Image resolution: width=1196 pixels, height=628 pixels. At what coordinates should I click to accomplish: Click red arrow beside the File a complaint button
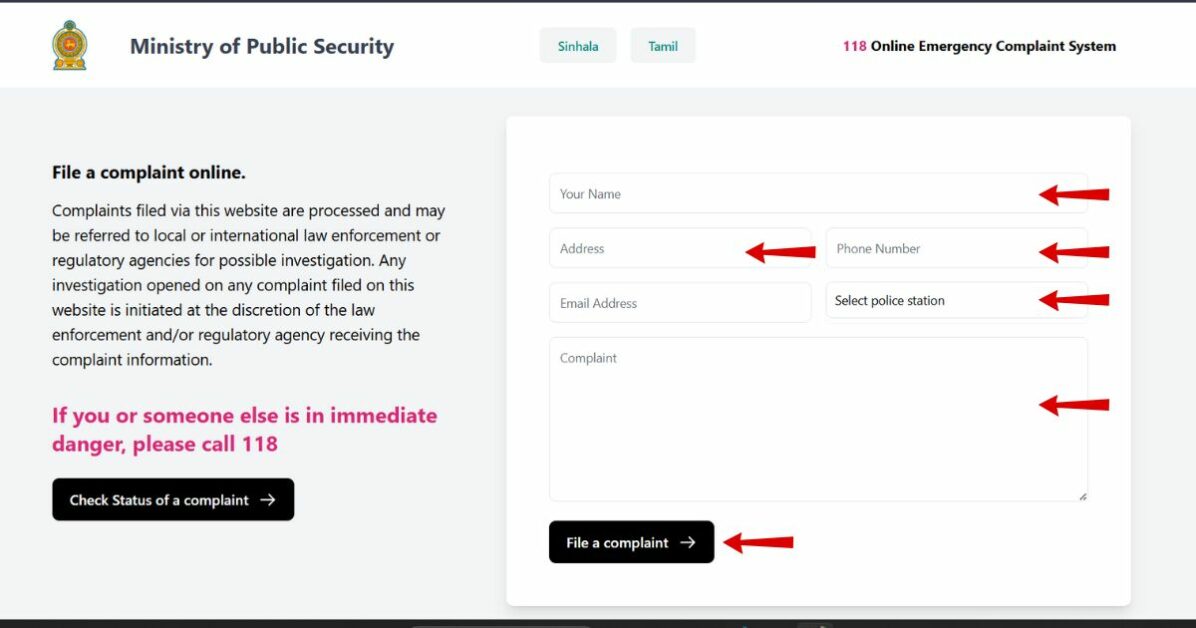click(758, 542)
